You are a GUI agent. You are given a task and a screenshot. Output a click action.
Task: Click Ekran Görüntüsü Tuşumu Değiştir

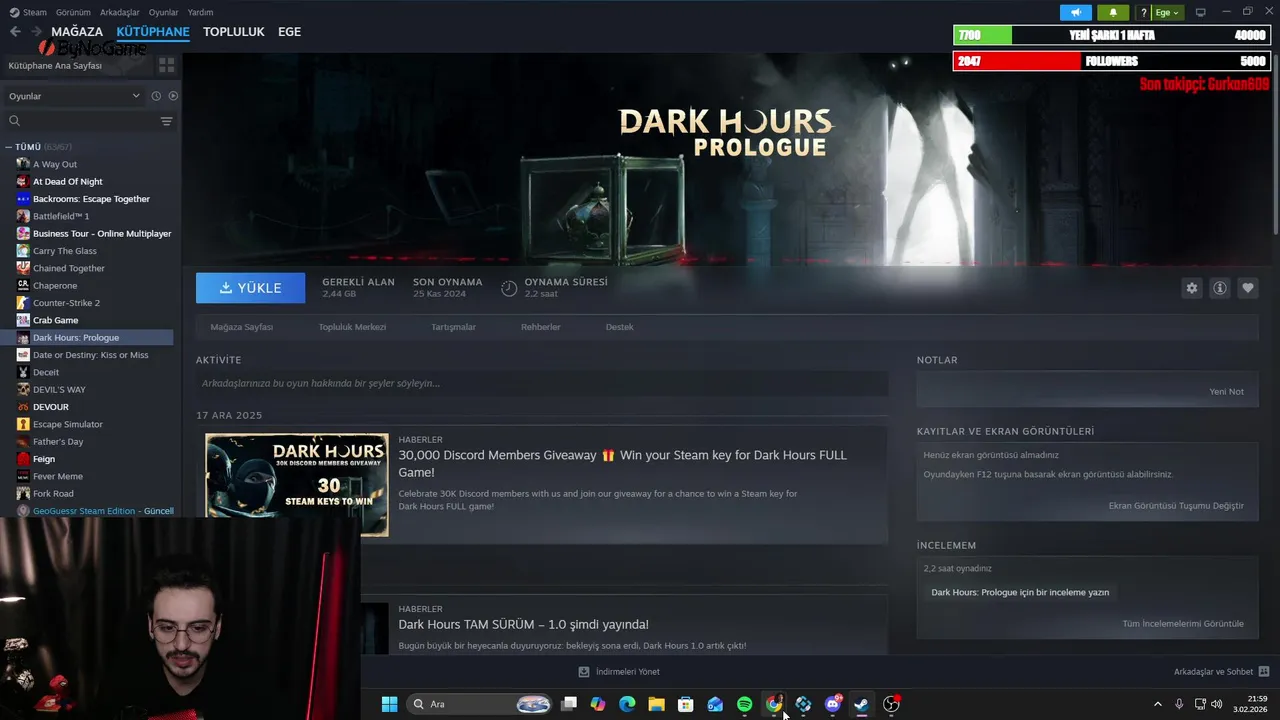pyautogui.click(x=1176, y=506)
